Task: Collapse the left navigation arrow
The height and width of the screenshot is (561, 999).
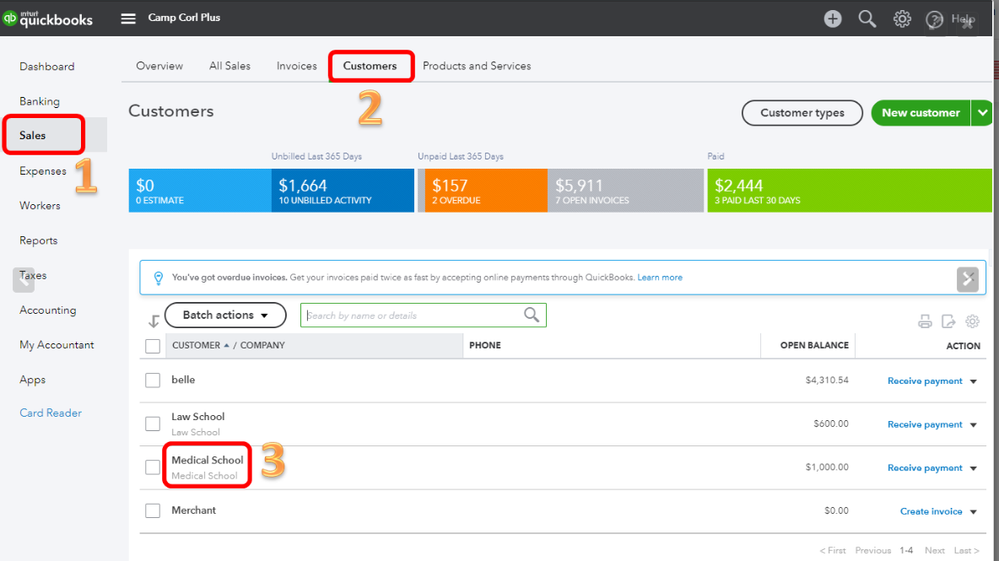Action: [x=24, y=280]
